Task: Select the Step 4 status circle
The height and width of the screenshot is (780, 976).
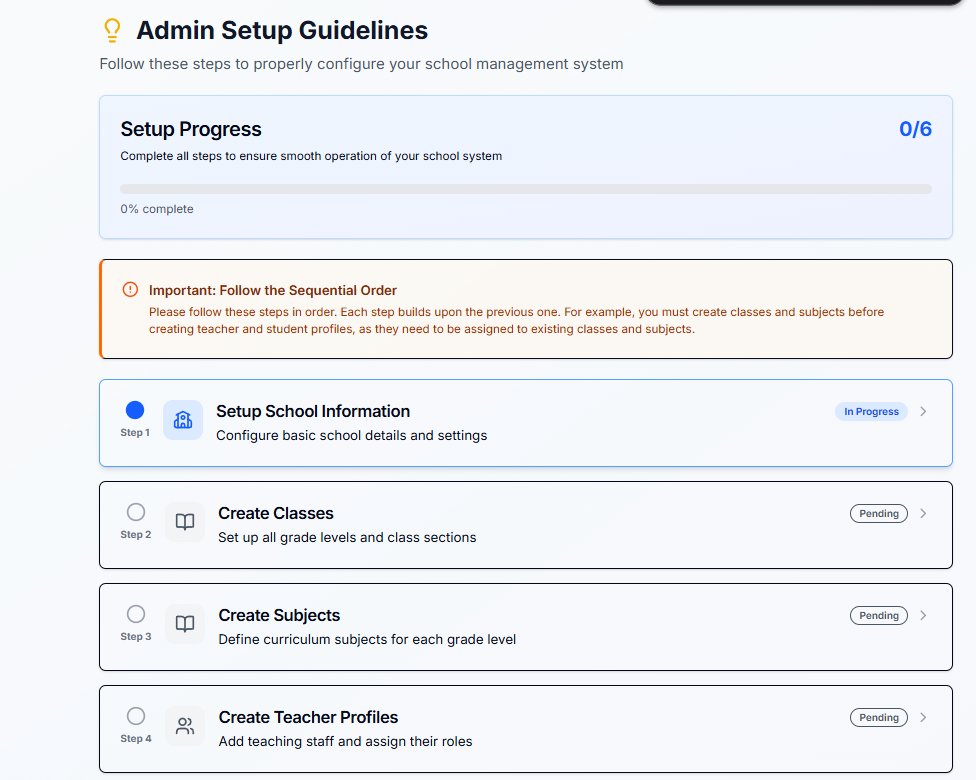Action: click(136, 717)
